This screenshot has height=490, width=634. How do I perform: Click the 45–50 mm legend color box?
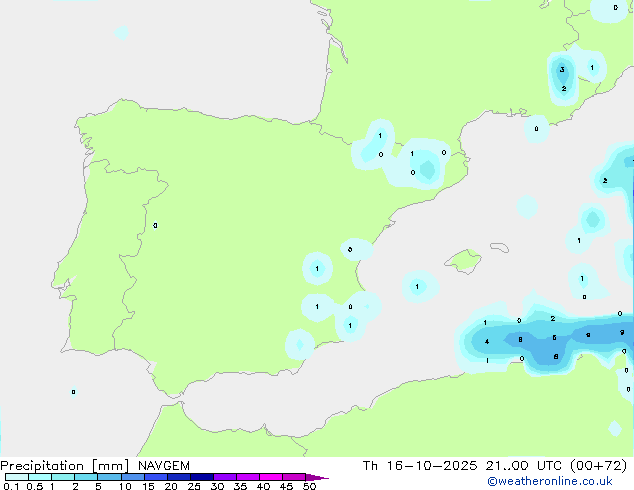tap(294, 477)
